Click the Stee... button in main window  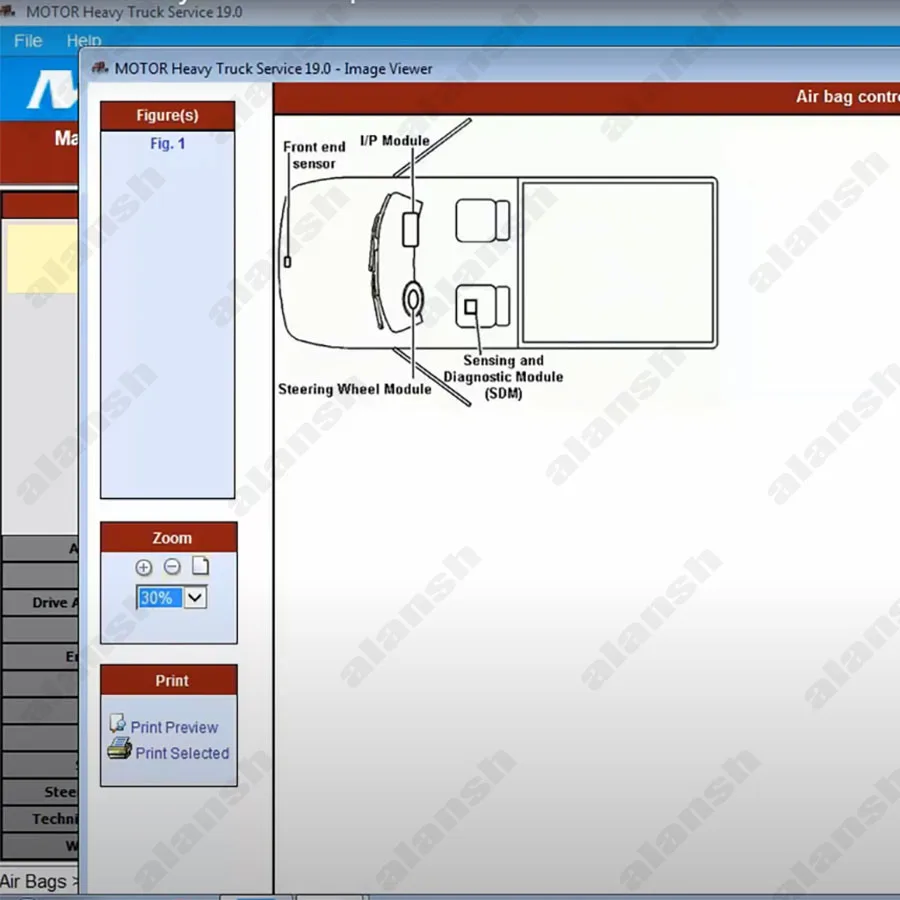40,792
